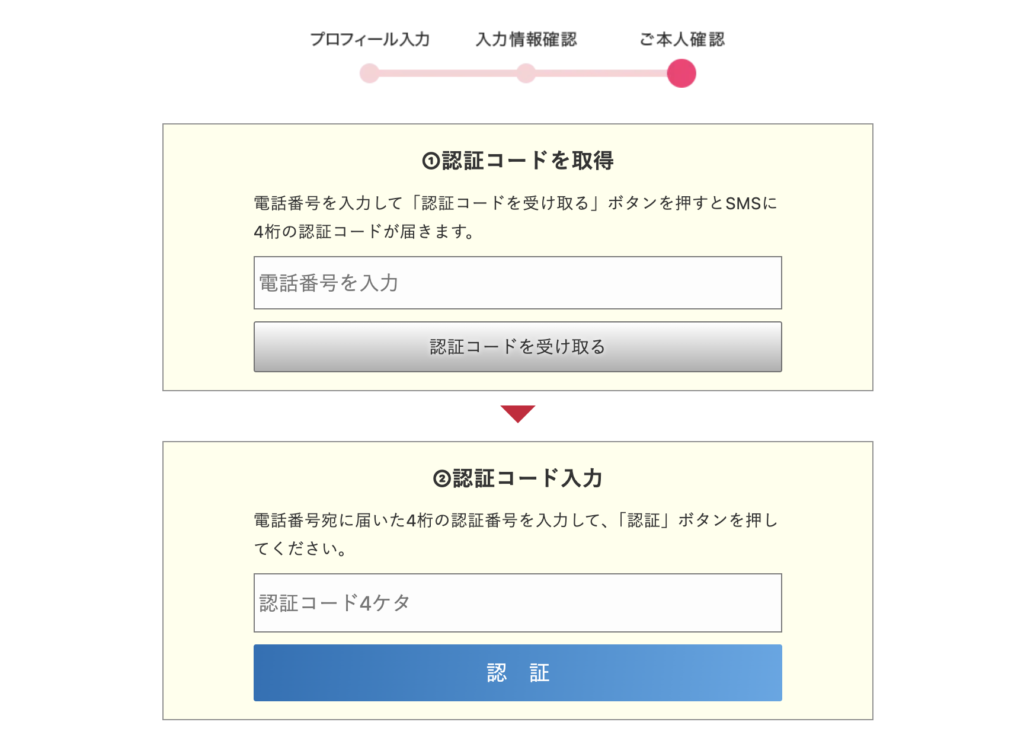This screenshot has width=1024, height=741.
Task: Click the プロフィール入力 step label
Action: pyautogui.click(x=369, y=40)
